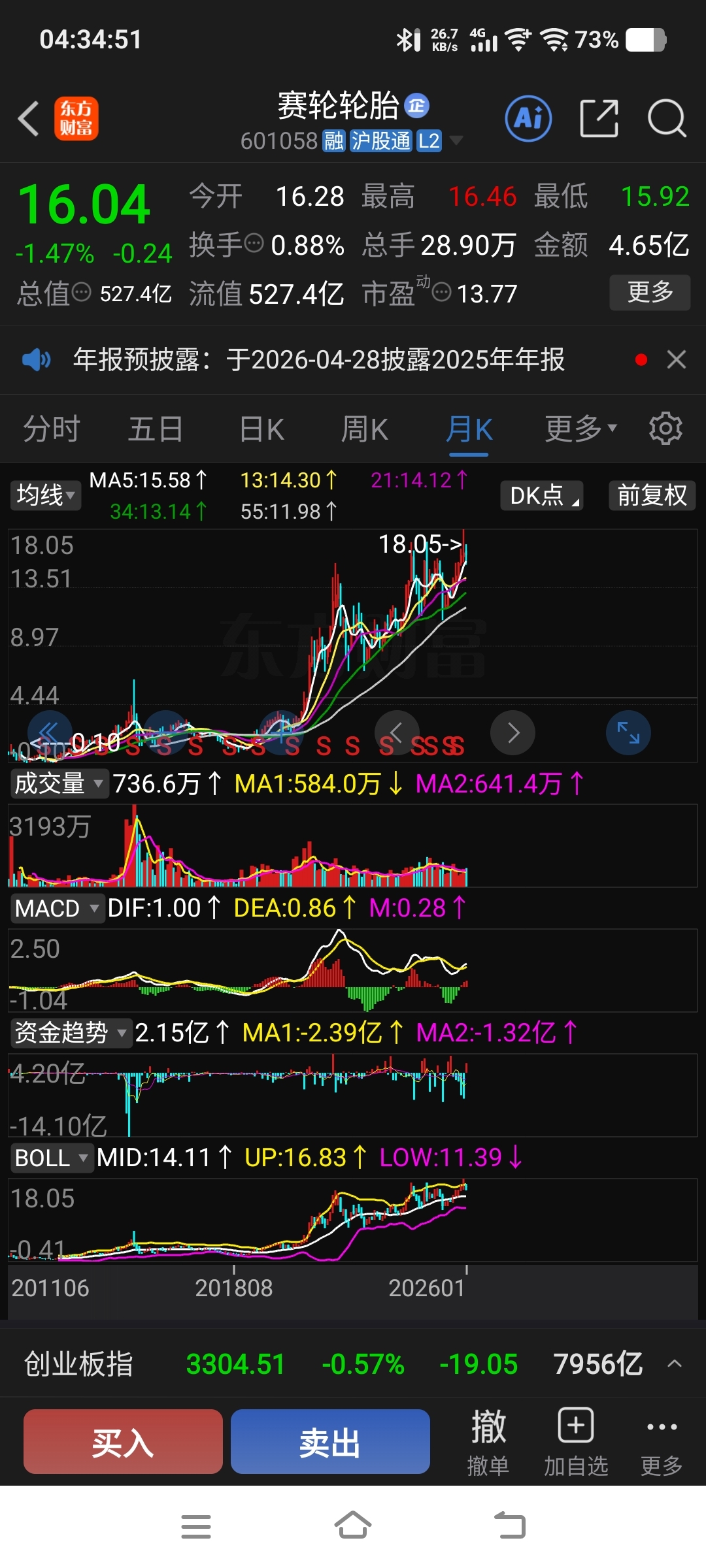
Task: Tap the DIF:1.00 MACD value
Action: coord(164,908)
